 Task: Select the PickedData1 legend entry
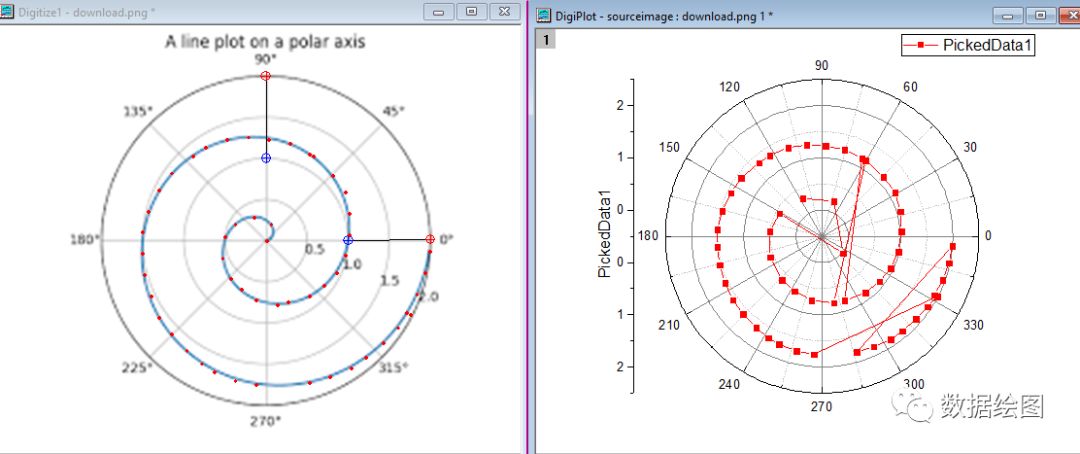point(968,45)
